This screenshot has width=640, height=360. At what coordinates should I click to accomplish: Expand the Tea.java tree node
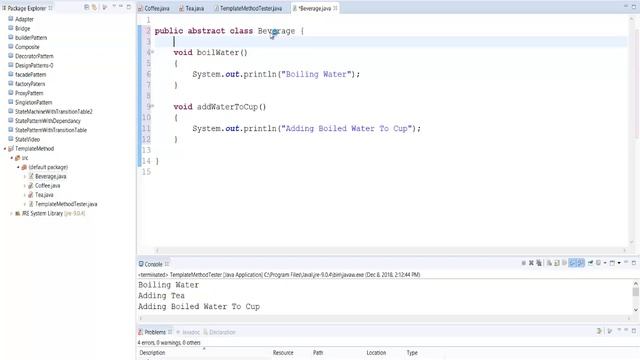(x=24, y=195)
